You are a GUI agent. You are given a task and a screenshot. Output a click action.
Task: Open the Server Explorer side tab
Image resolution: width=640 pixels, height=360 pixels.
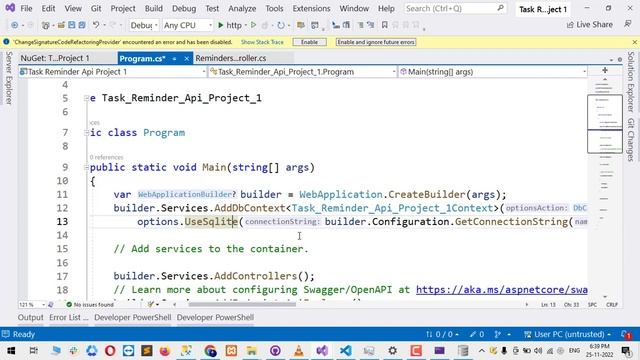click(9, 78)
